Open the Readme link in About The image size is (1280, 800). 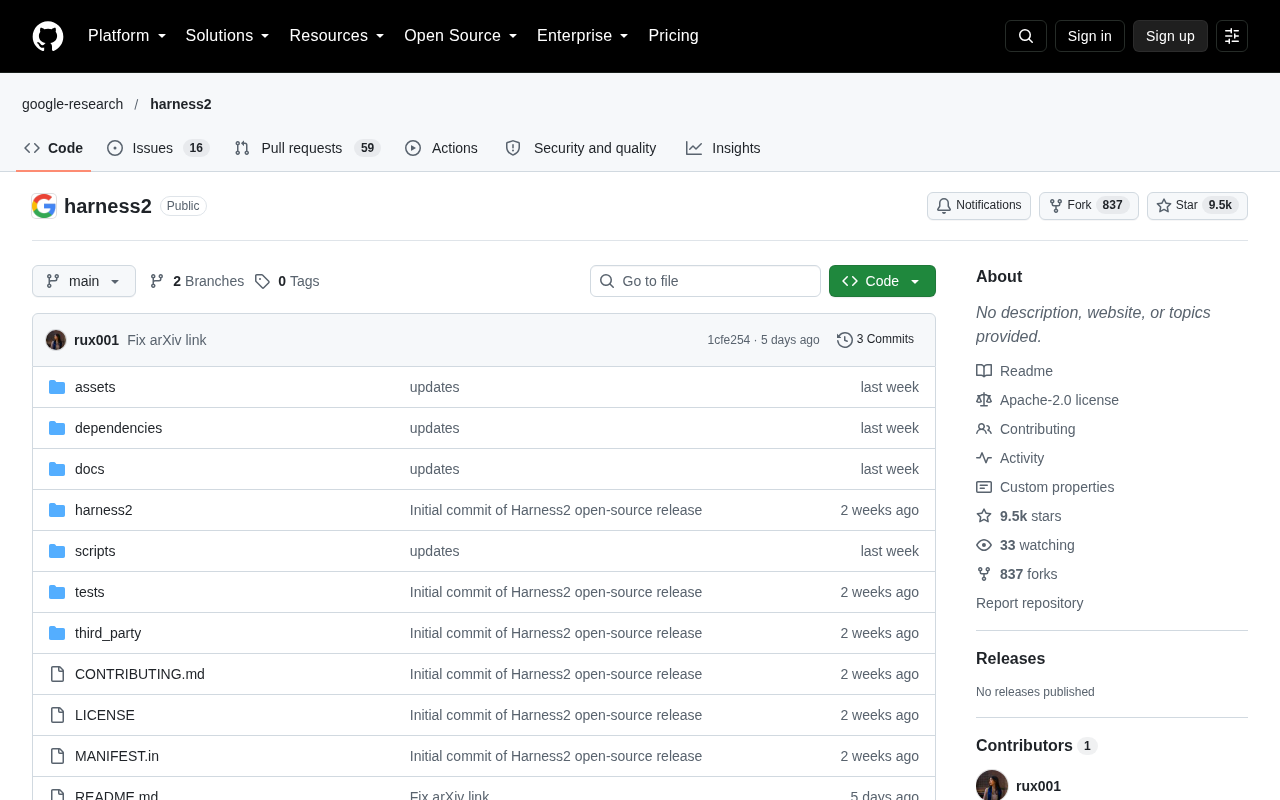point(1015,371)
